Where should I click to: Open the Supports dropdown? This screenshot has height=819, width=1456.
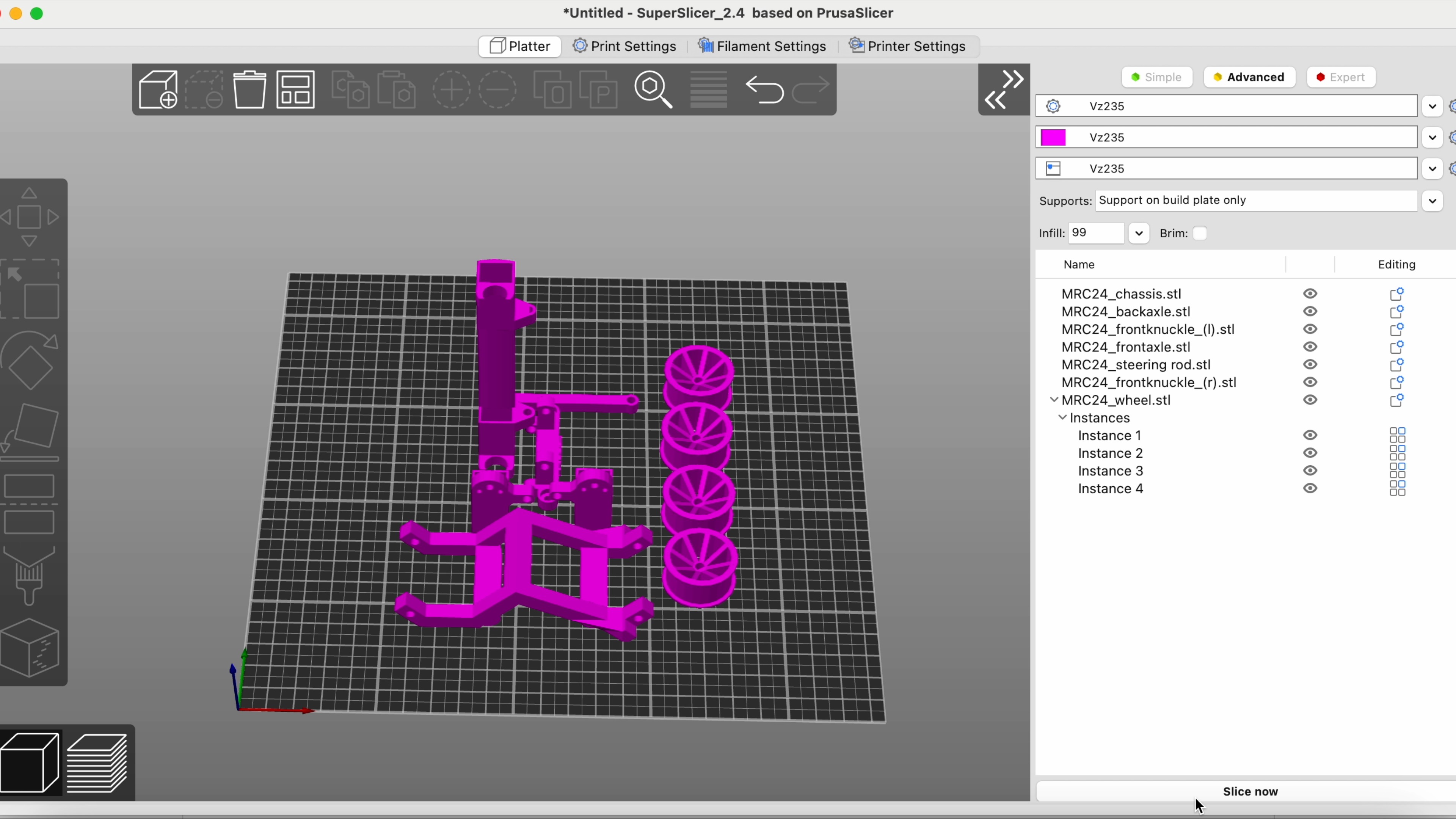(x=1432, y=201)
